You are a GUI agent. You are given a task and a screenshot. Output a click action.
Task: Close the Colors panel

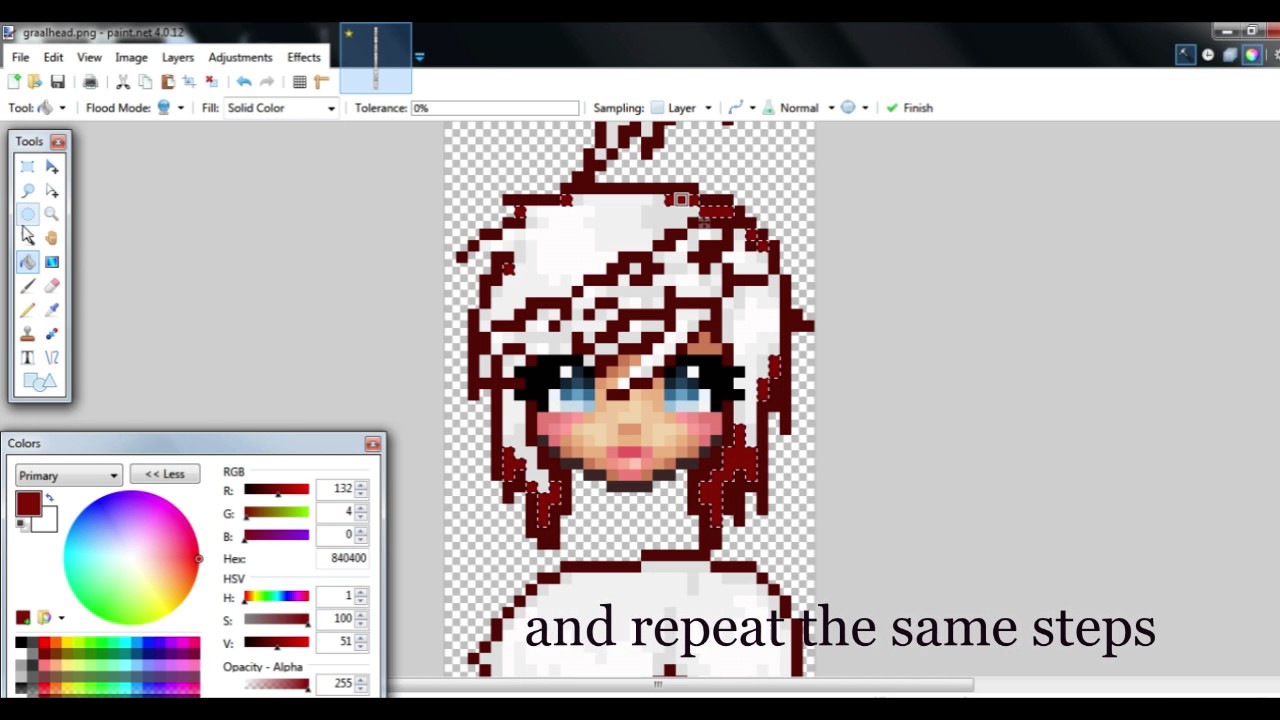tap(372, 444)
